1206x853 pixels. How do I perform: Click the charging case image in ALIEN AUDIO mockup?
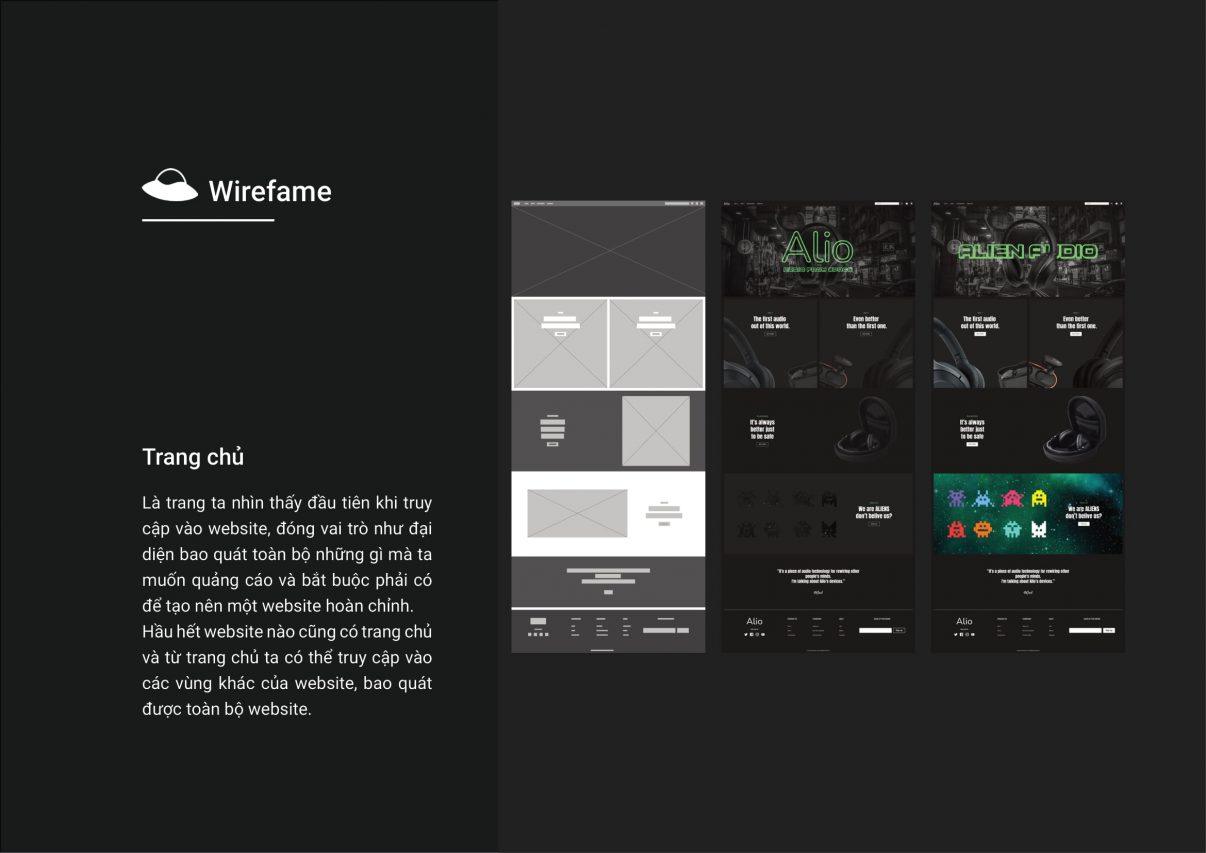click(x=1076, y=429)
